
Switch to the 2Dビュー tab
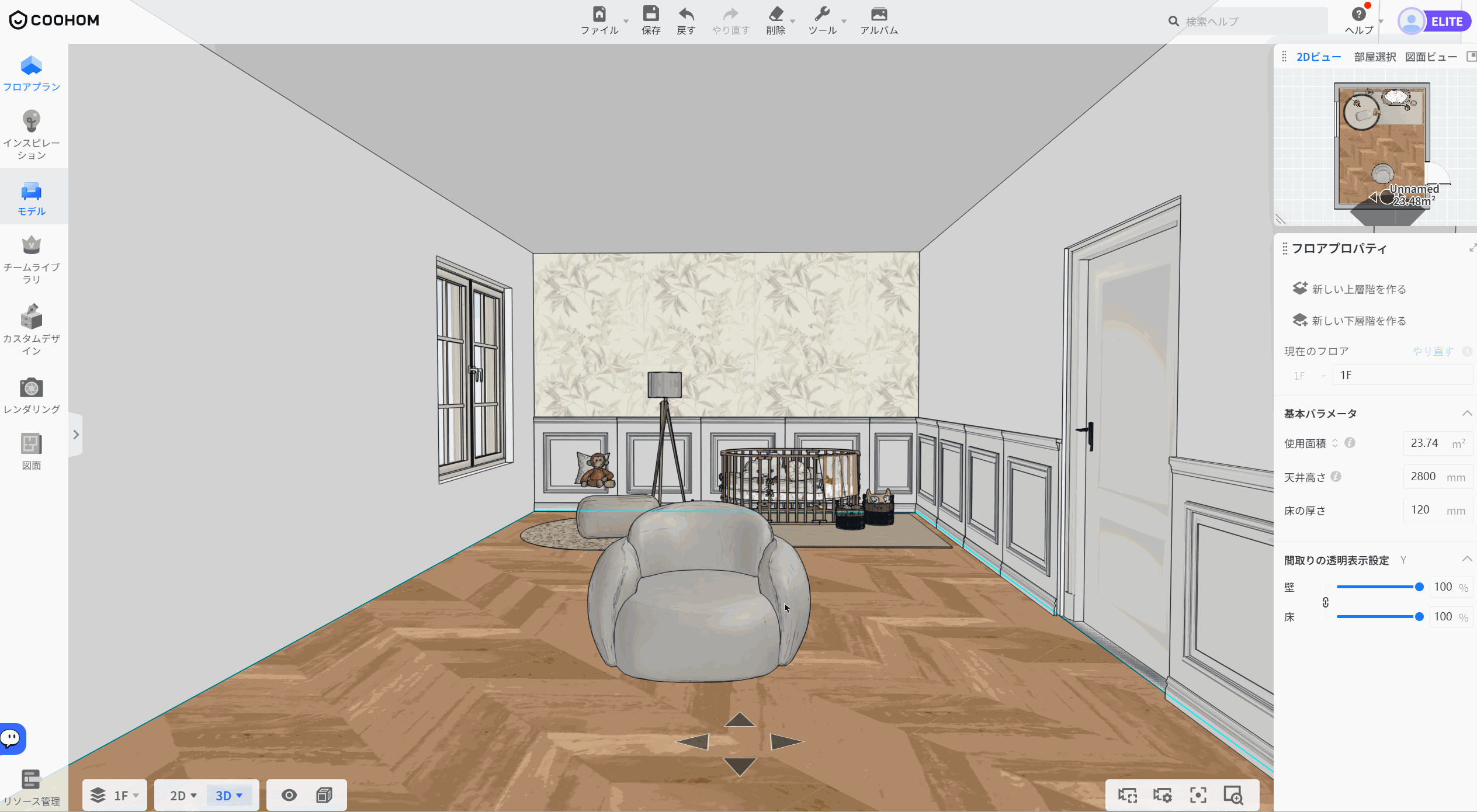pyautogui.click(x=1319, y=57)
